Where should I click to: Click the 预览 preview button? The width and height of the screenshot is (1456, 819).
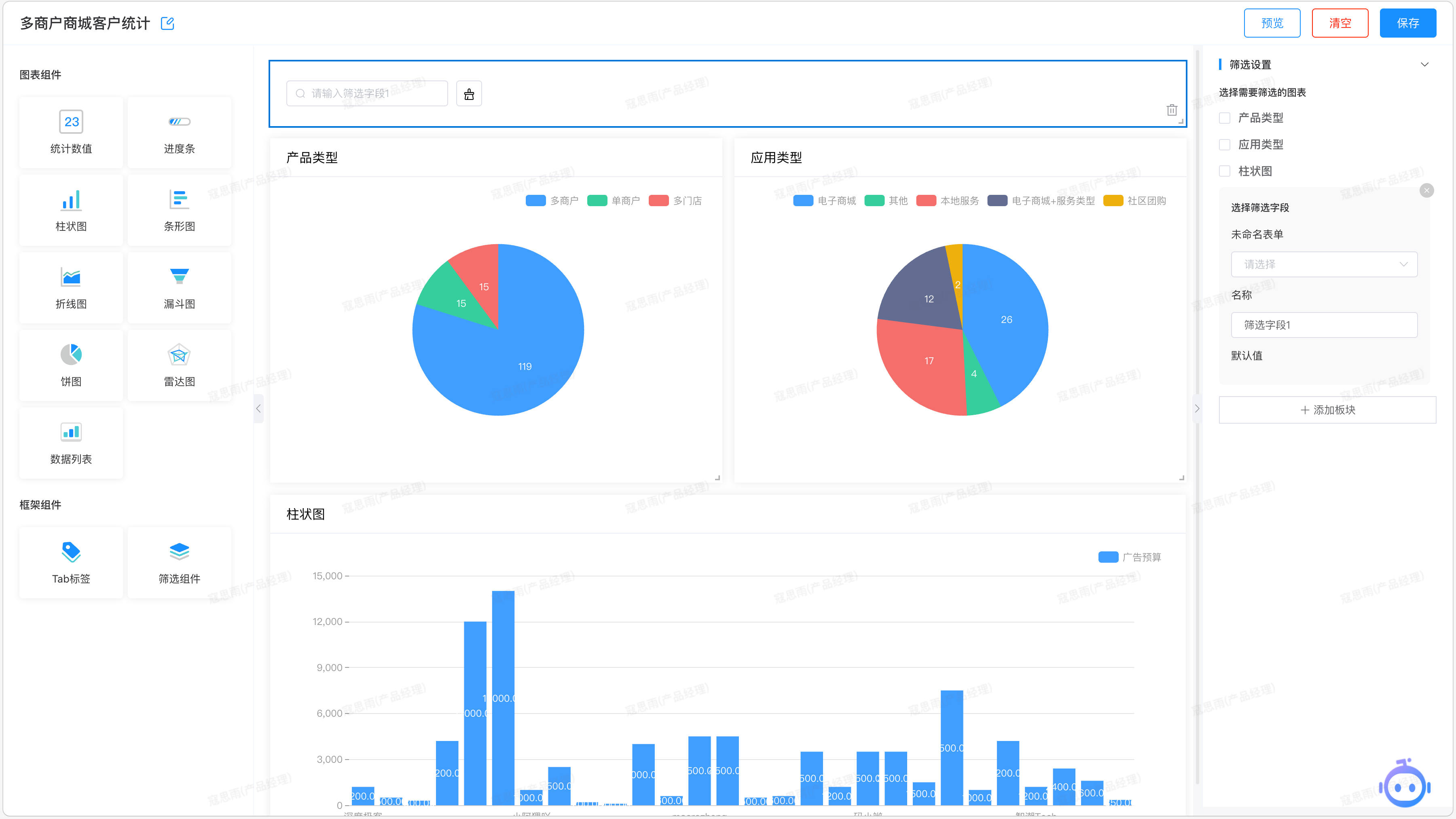(x=1272, y=23)
